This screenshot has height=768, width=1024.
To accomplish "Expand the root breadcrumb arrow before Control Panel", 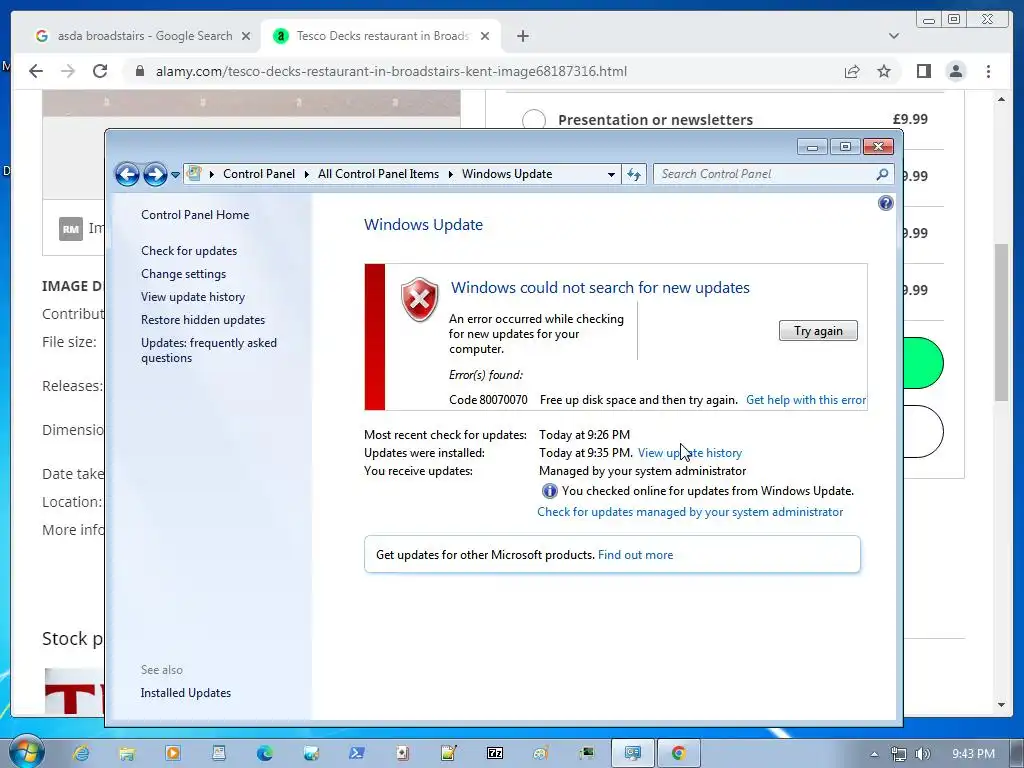I will pos(212,174).
